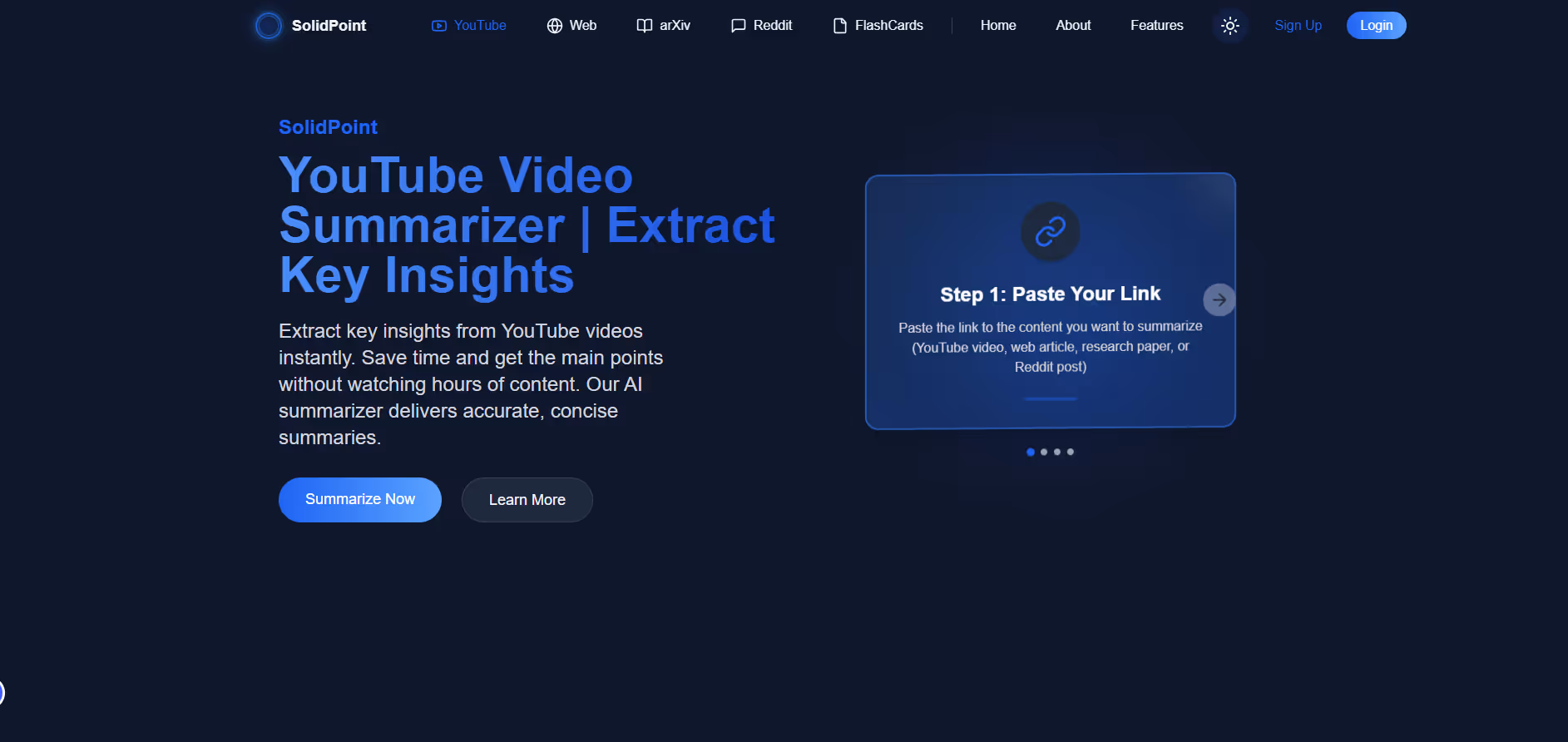Go to the Home page link
1568x742 pixels.
(x=998, y=26)
